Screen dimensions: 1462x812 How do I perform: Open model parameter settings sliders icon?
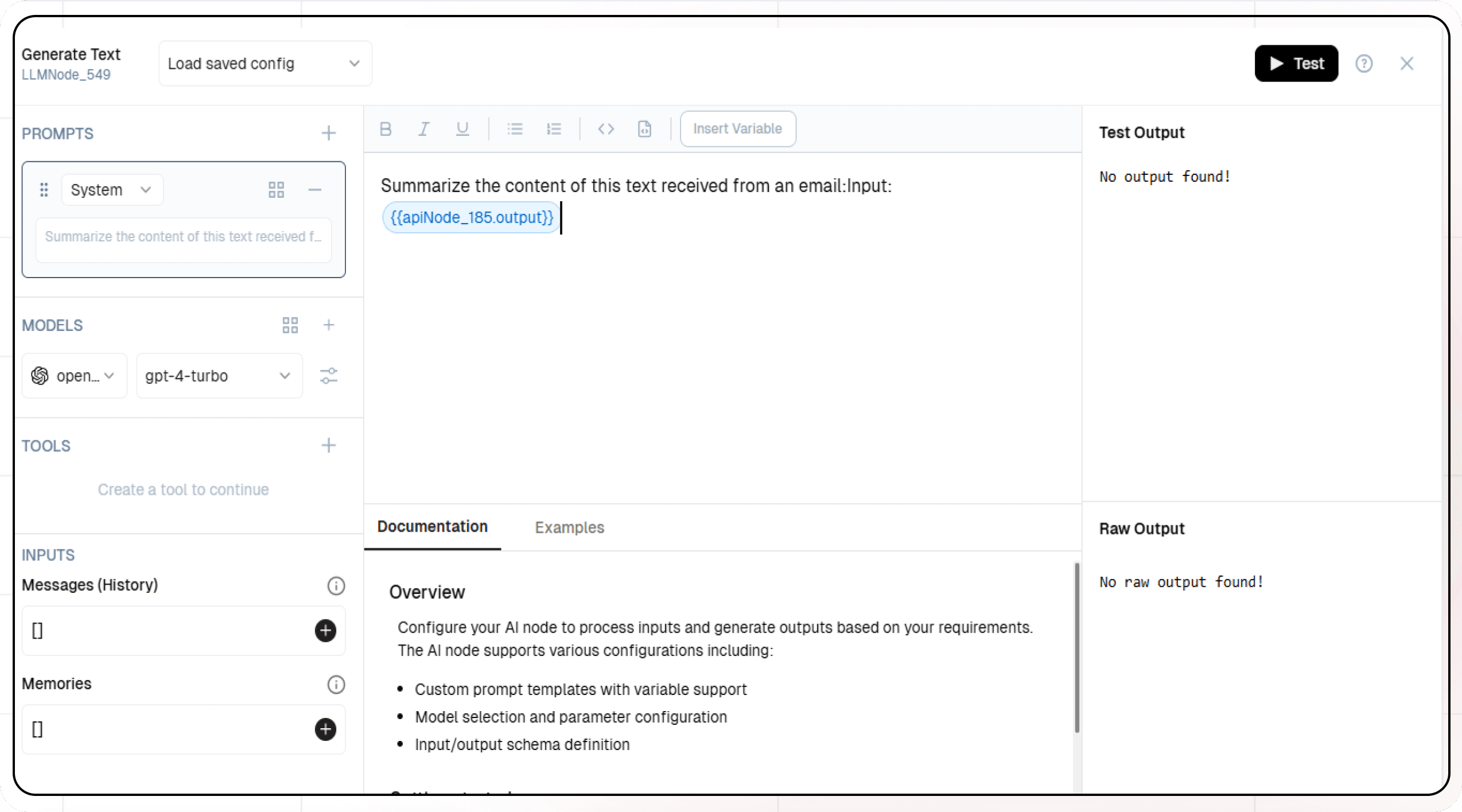click(329, 376)
